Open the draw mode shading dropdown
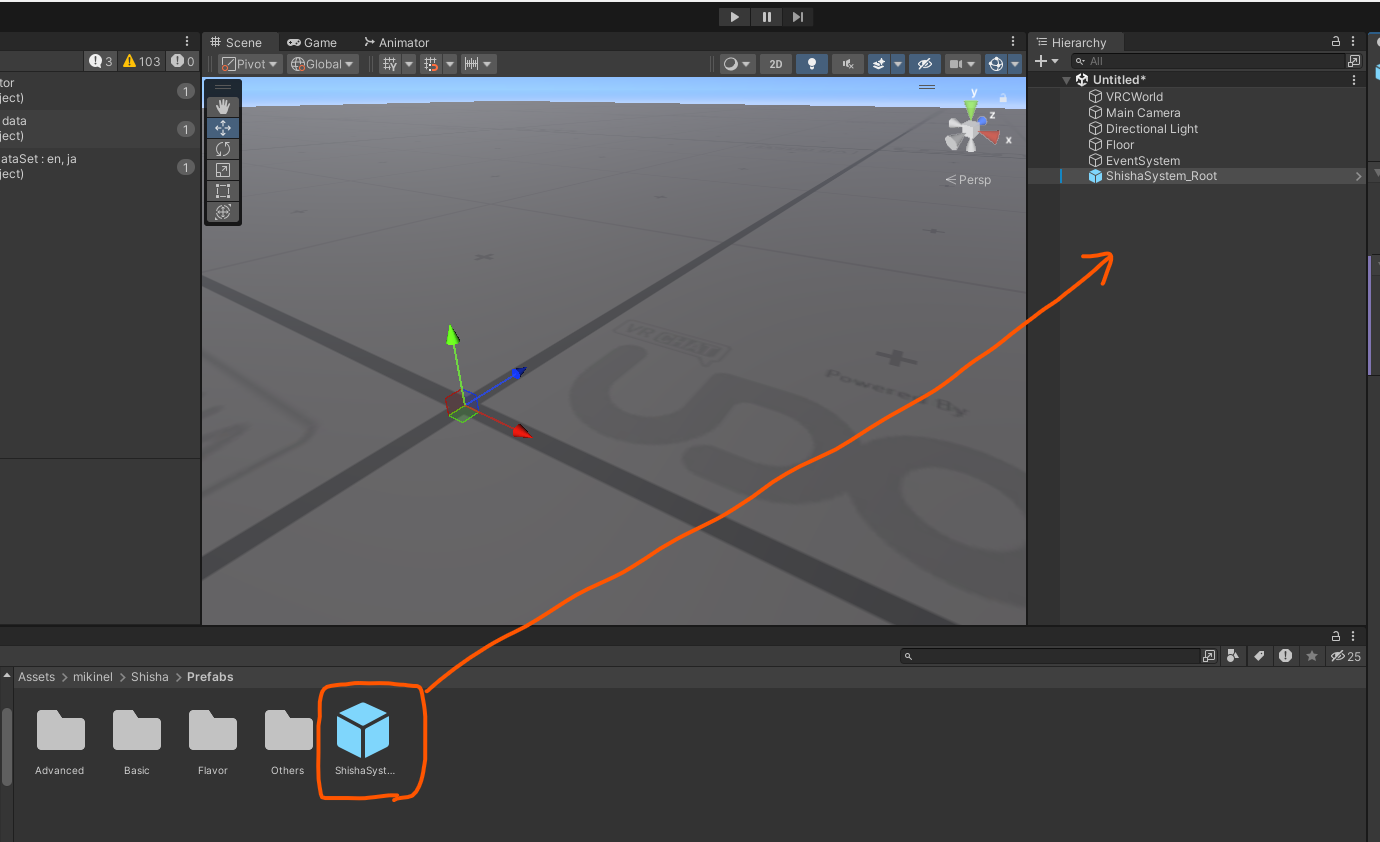This screenshot has width=1380, height=842. [x=738, y=64]
